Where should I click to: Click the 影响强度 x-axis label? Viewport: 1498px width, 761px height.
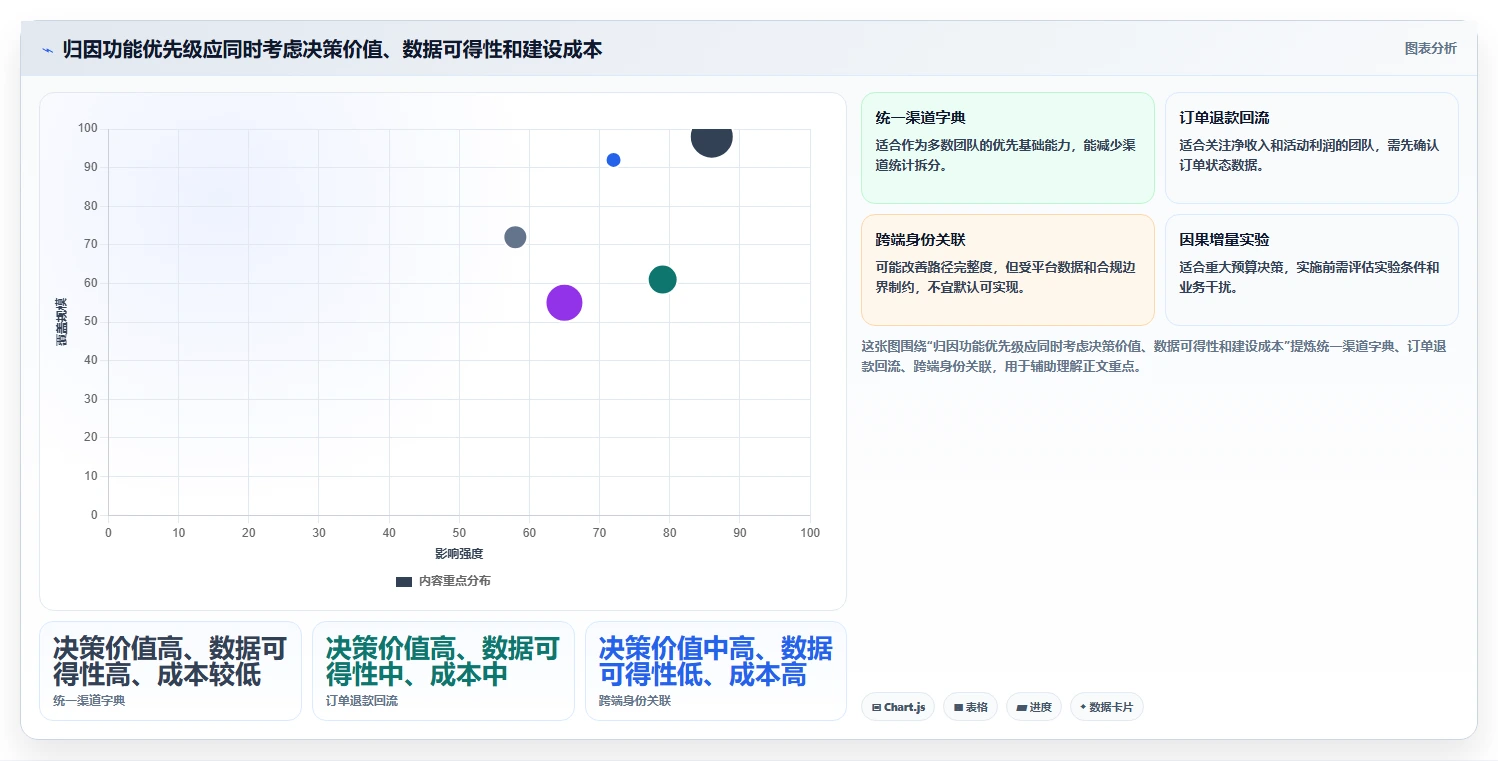pyautogui.click(x=459, y=554)
